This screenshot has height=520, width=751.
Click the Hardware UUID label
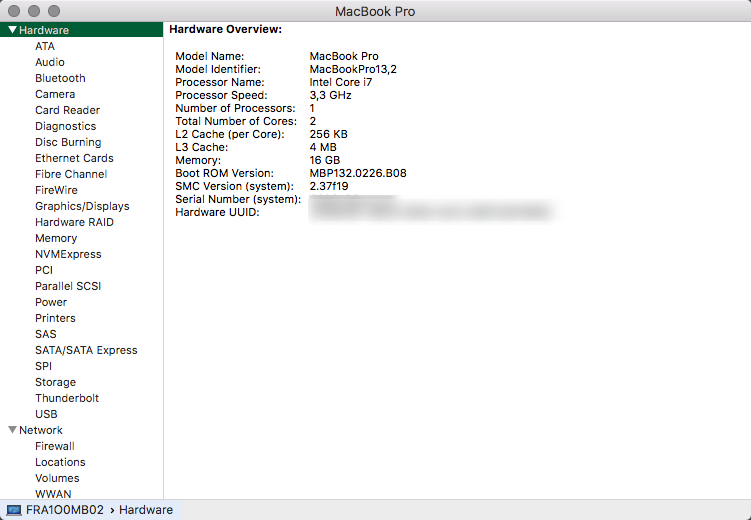(x=217, y=212)
